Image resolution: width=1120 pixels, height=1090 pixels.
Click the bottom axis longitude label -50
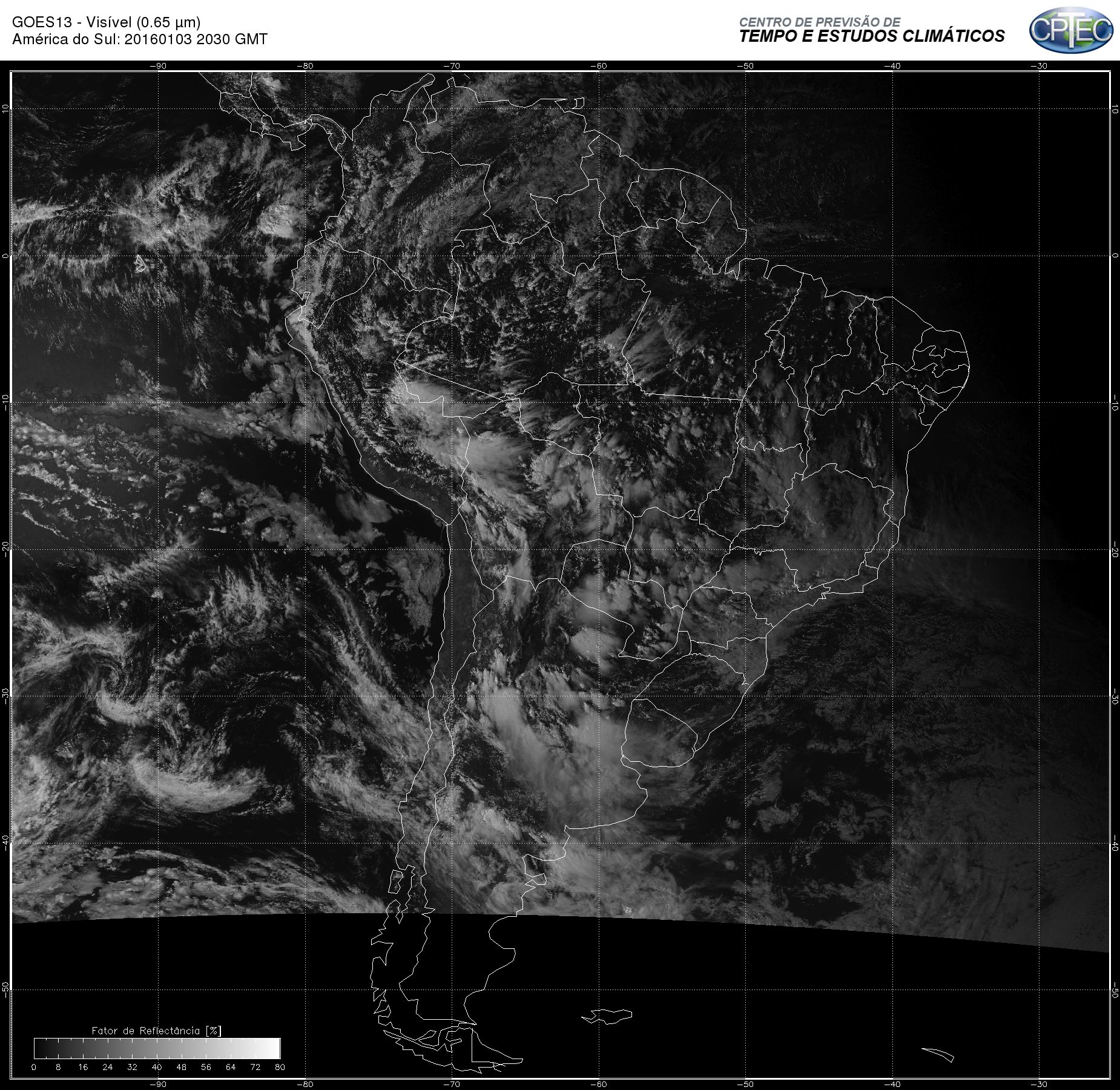745,1085
